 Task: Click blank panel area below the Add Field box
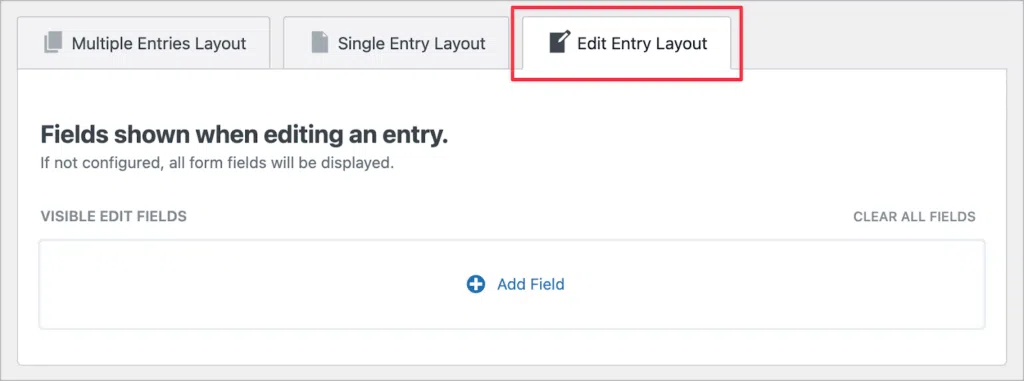click(x=512, y=346)
